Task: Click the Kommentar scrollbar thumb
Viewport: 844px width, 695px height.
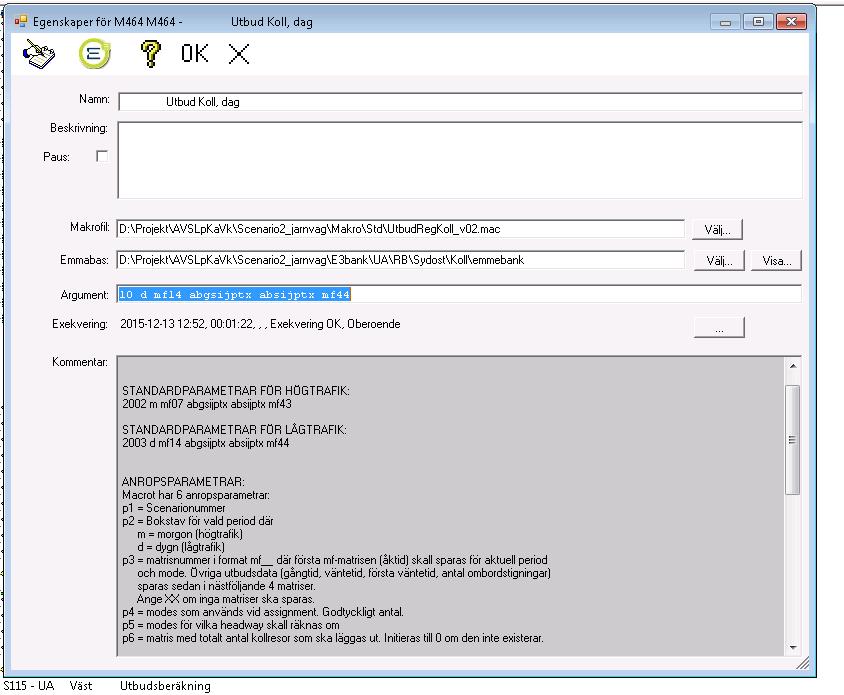Action: (793, 440)
